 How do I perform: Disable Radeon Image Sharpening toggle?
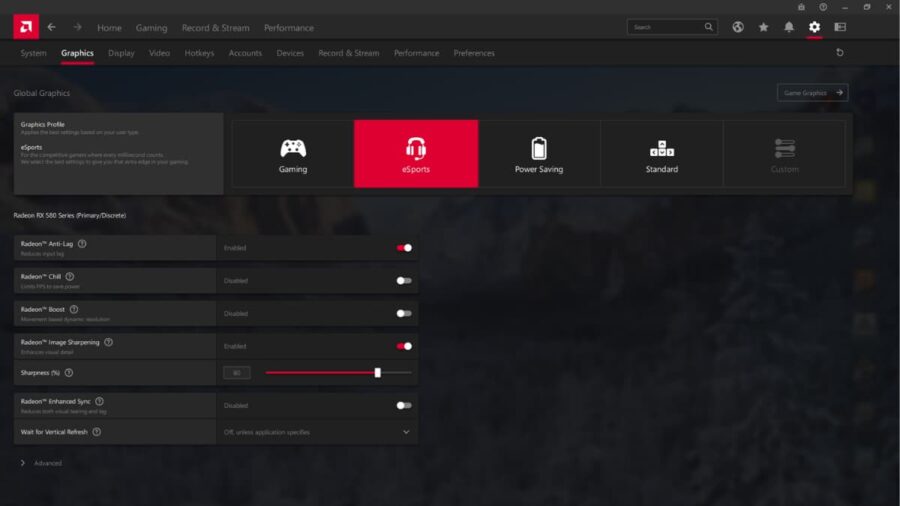click(404, 346)
